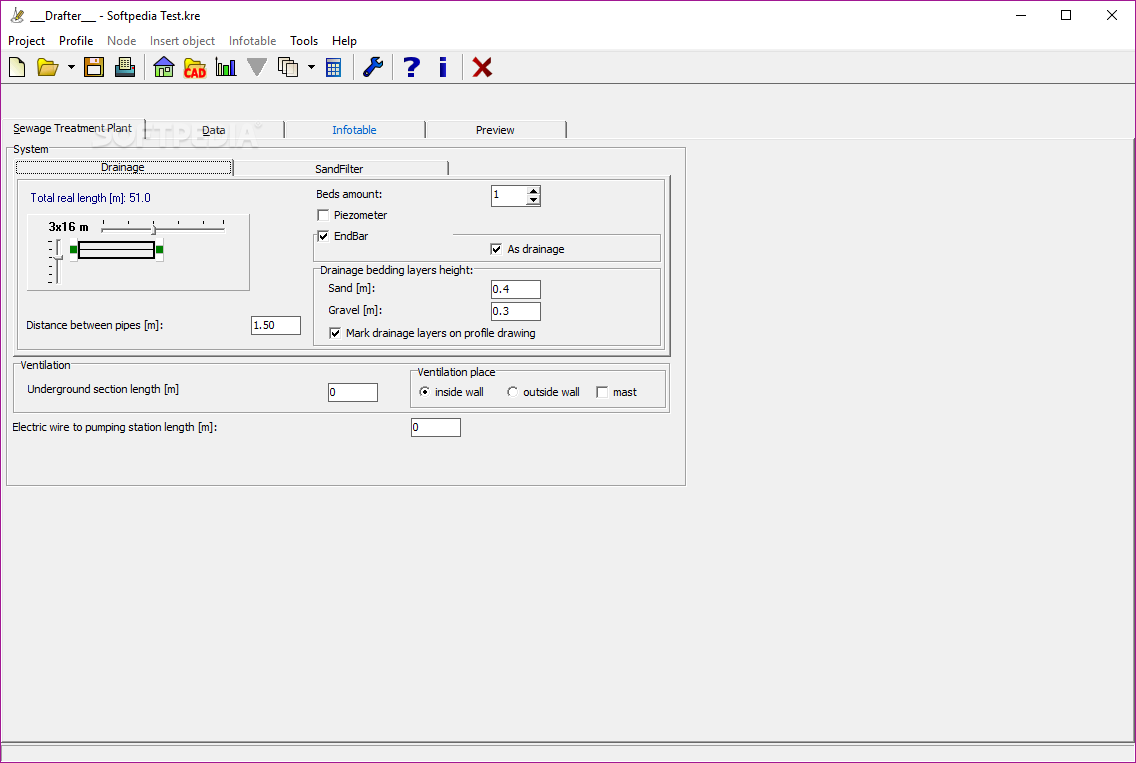The width and height of the screenshot is (1136, 763).
Task: Click the Distance between pipes field
Action: (276, 325)
